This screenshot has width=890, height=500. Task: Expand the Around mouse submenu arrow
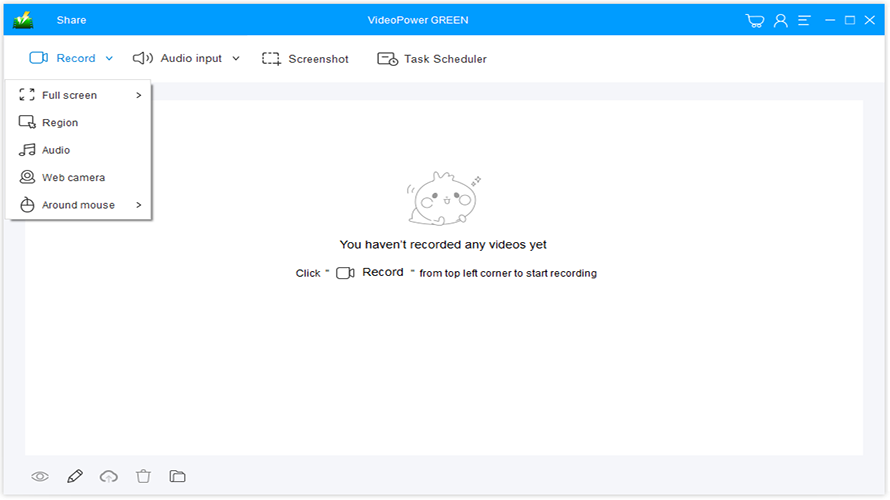click(138, 205)
